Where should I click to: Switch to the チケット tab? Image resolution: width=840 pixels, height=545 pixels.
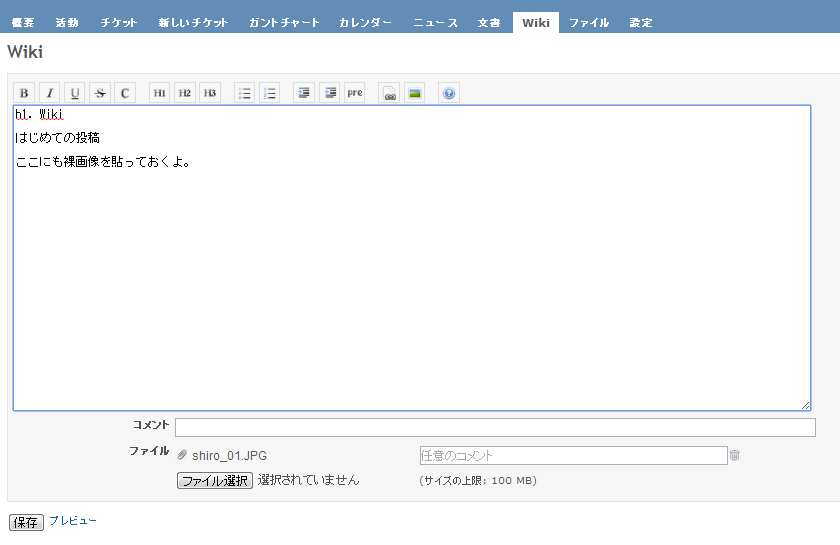[x=119, y=23]
